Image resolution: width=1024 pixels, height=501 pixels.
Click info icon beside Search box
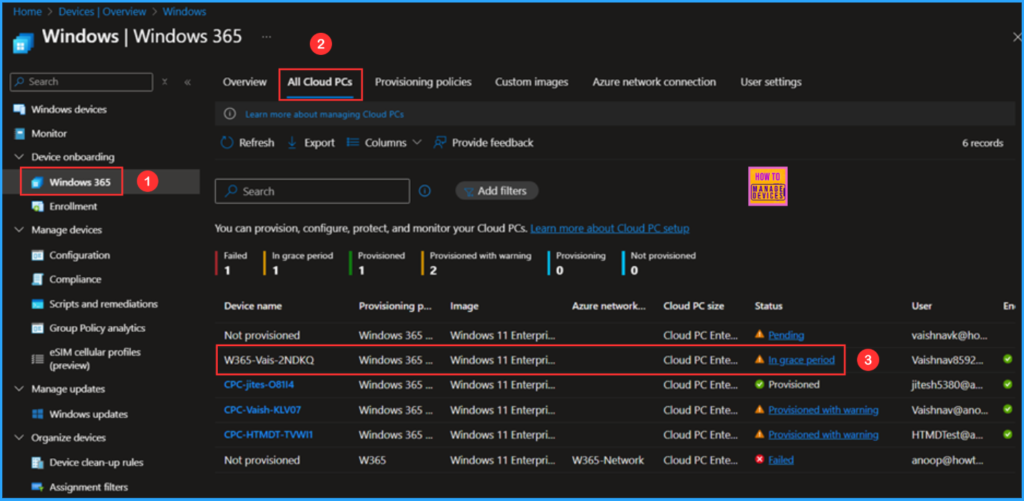point(424,191)
